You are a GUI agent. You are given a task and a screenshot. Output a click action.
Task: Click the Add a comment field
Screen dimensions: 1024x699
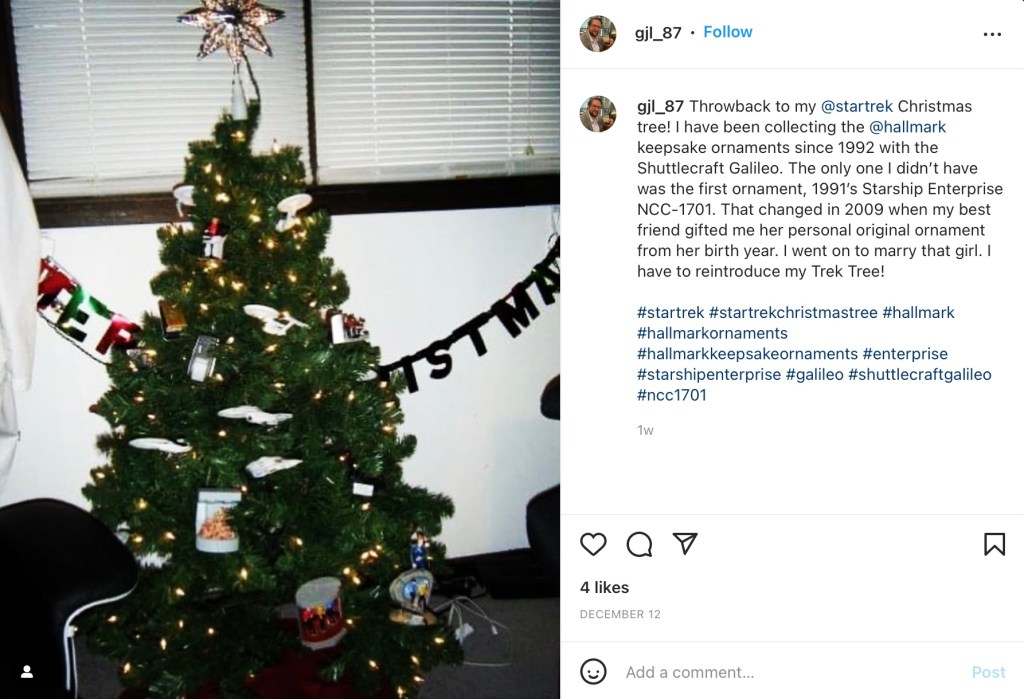click(x=790, y=672)
